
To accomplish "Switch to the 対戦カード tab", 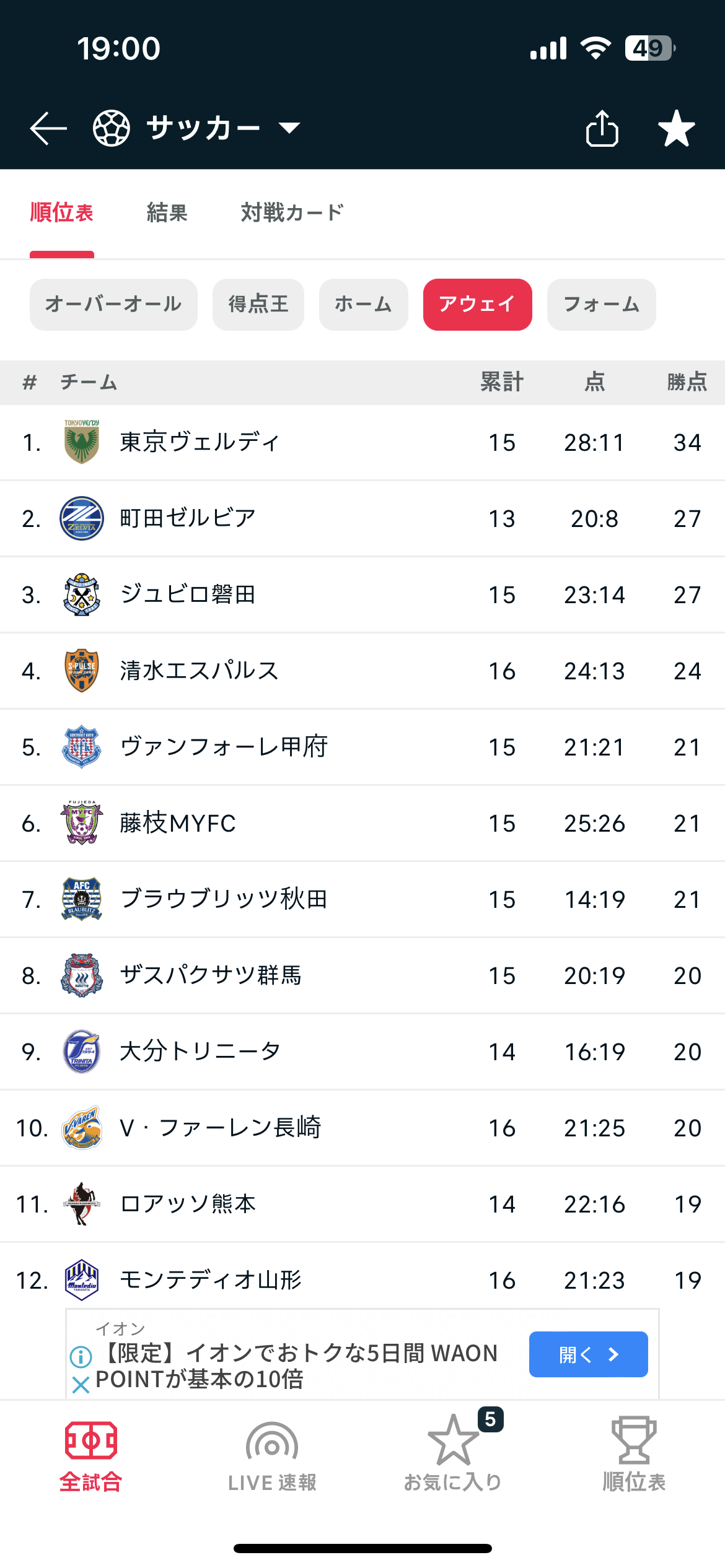I will [x=292, y=212].
